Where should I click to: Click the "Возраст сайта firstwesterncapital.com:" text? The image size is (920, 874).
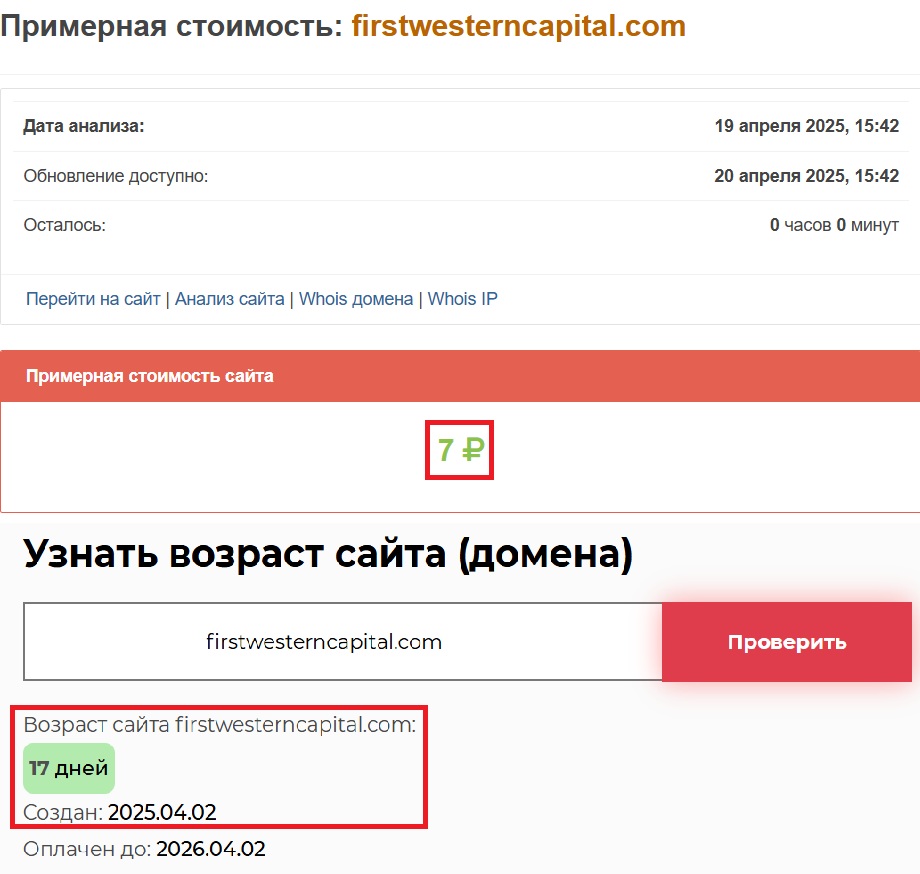tap(220, 725)
